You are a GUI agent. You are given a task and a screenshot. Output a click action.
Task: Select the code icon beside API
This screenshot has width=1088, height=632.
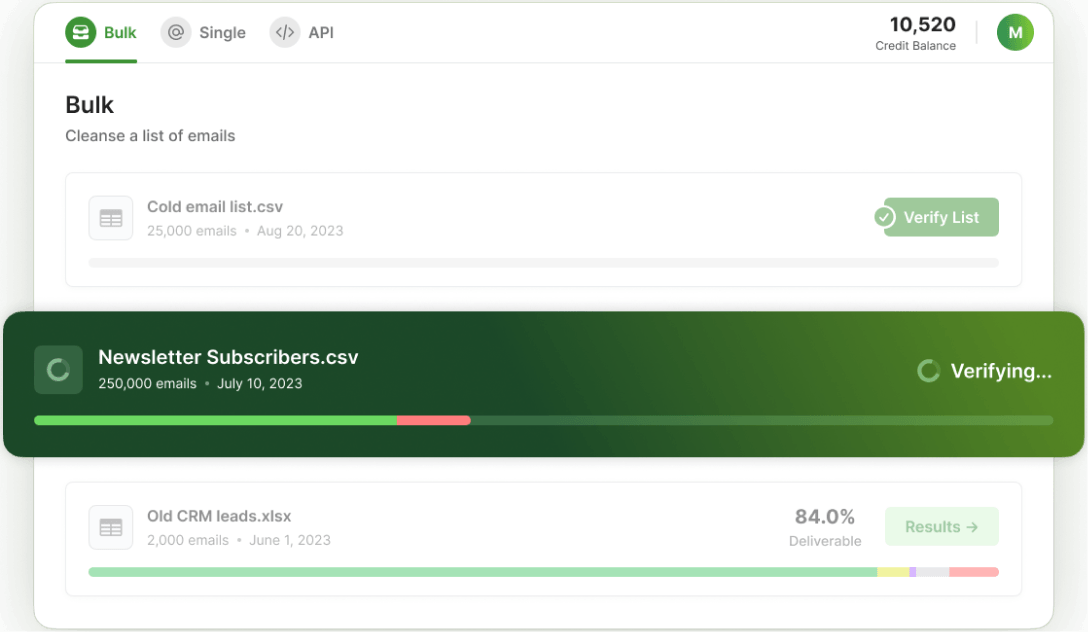[x=284, y=32]
